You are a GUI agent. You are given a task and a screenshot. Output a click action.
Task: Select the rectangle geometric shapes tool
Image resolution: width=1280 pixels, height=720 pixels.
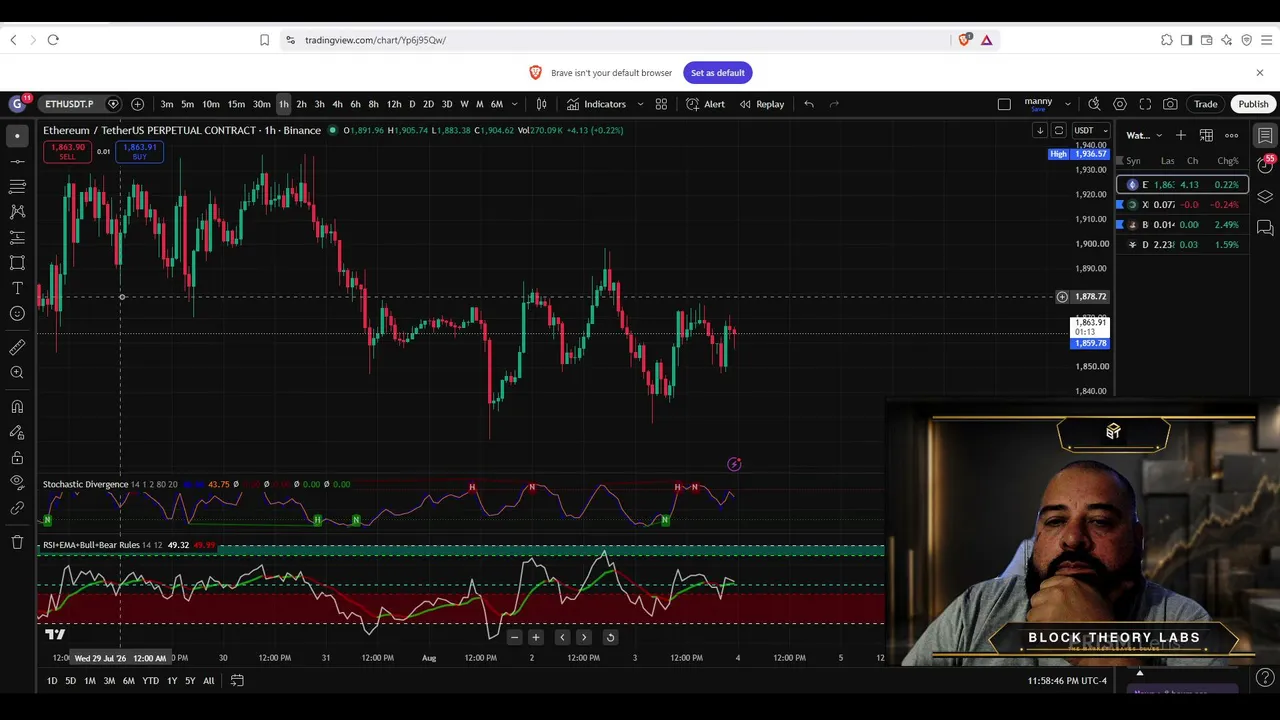click(17, 263)
